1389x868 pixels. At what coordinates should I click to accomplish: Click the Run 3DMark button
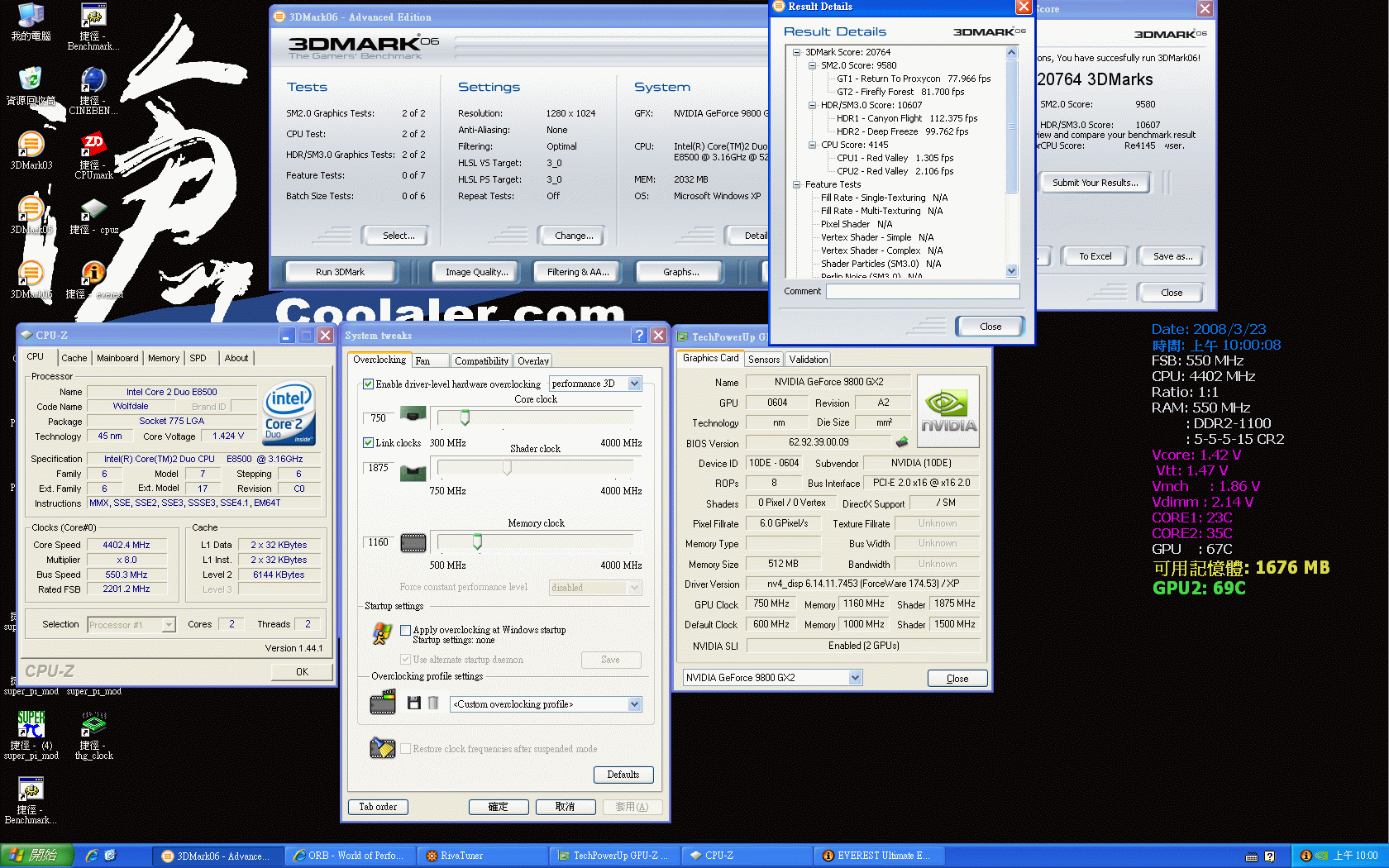[x=340, y=272]
